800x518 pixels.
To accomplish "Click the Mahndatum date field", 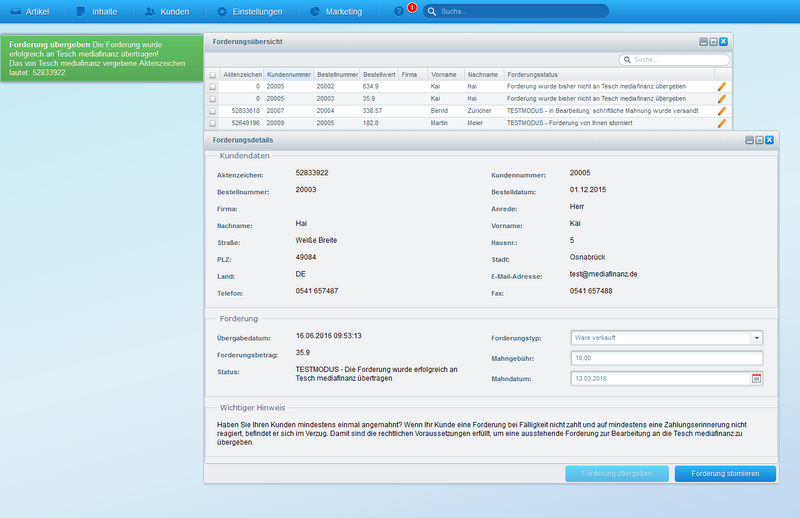I will click(x=660, y=379).
